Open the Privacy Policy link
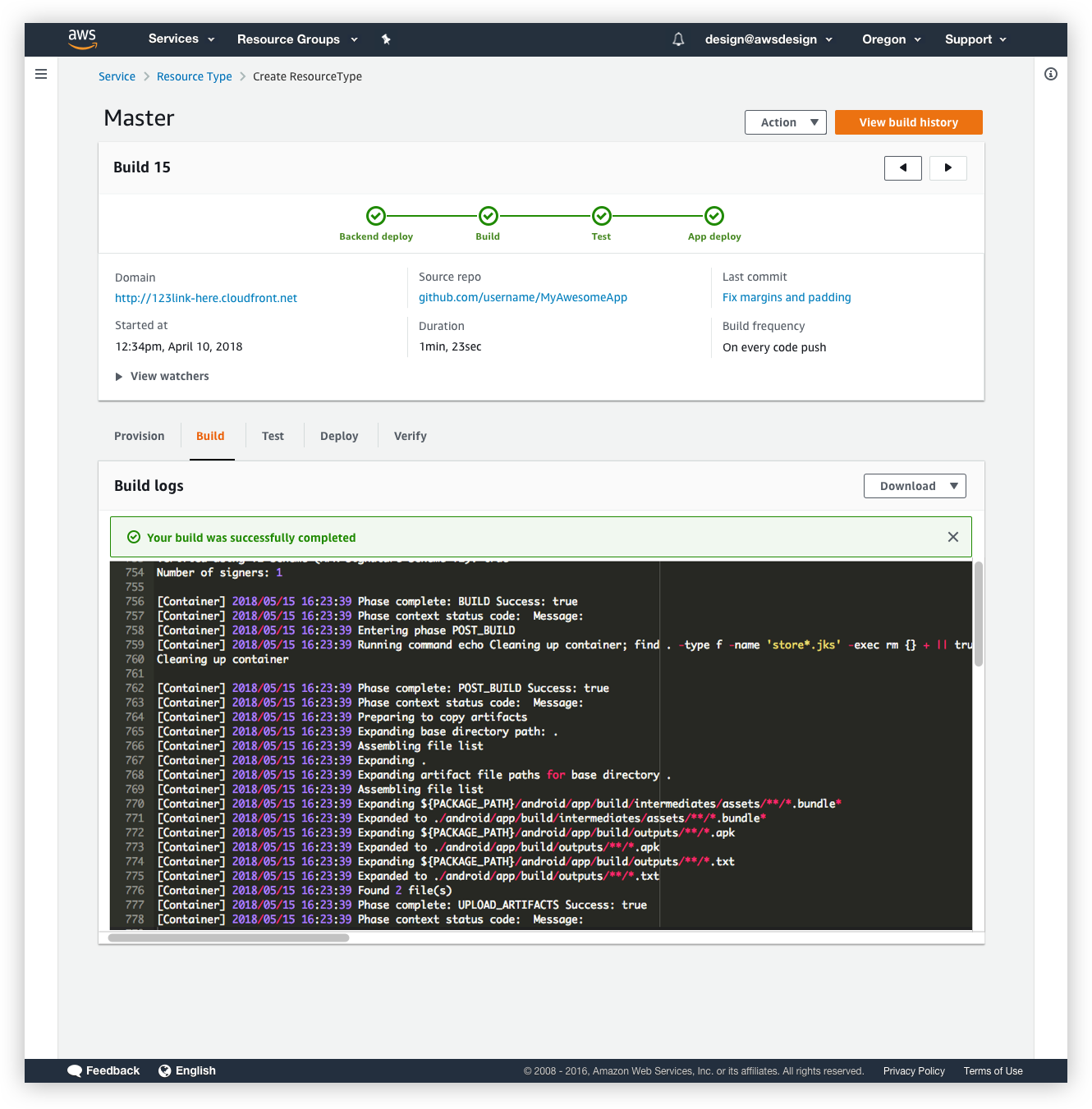Image resolution: width=1092 pixels, height=1109 pixels. click(914, 1071)
